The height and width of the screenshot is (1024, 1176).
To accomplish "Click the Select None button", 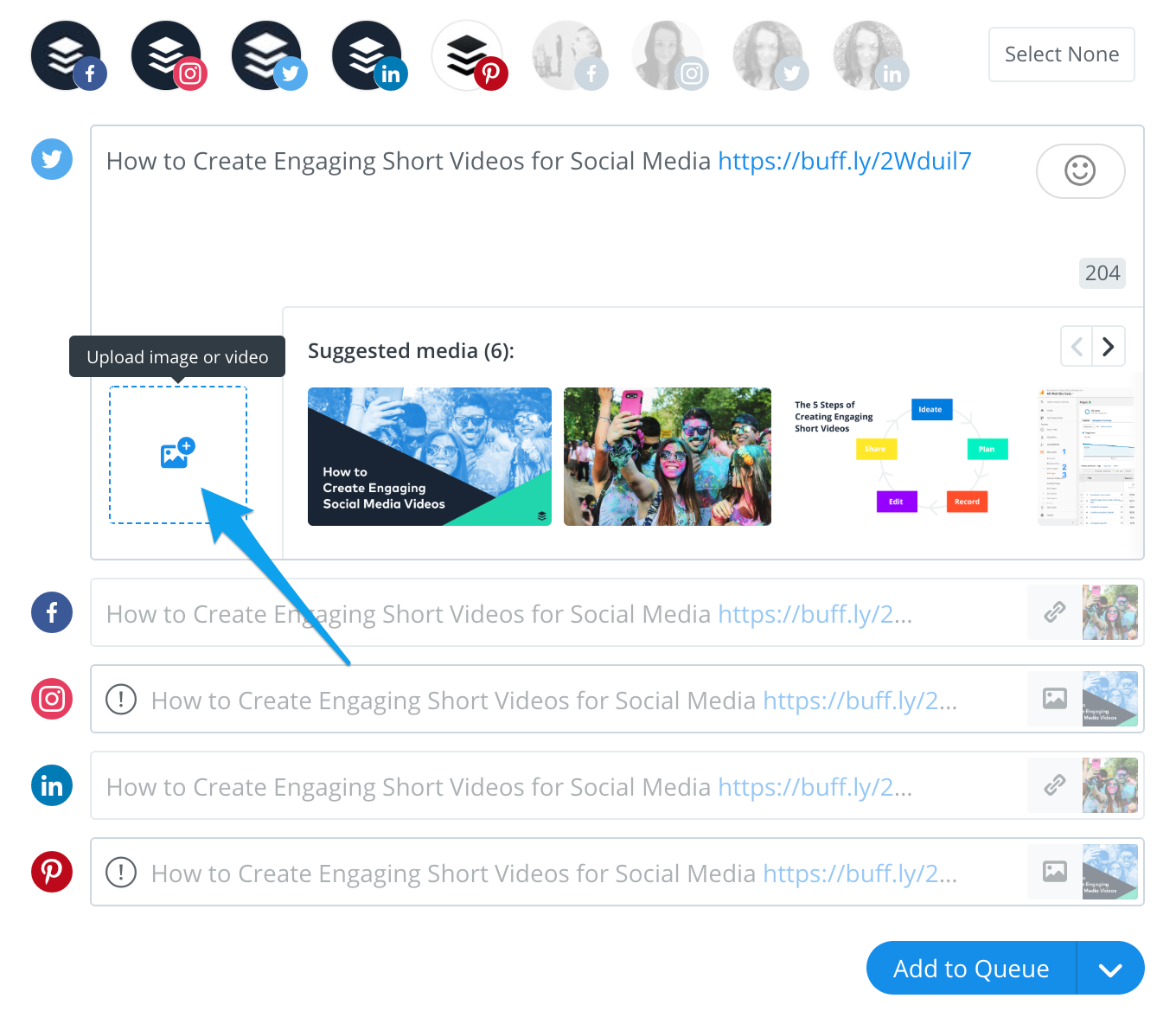I will (1062, 54).
